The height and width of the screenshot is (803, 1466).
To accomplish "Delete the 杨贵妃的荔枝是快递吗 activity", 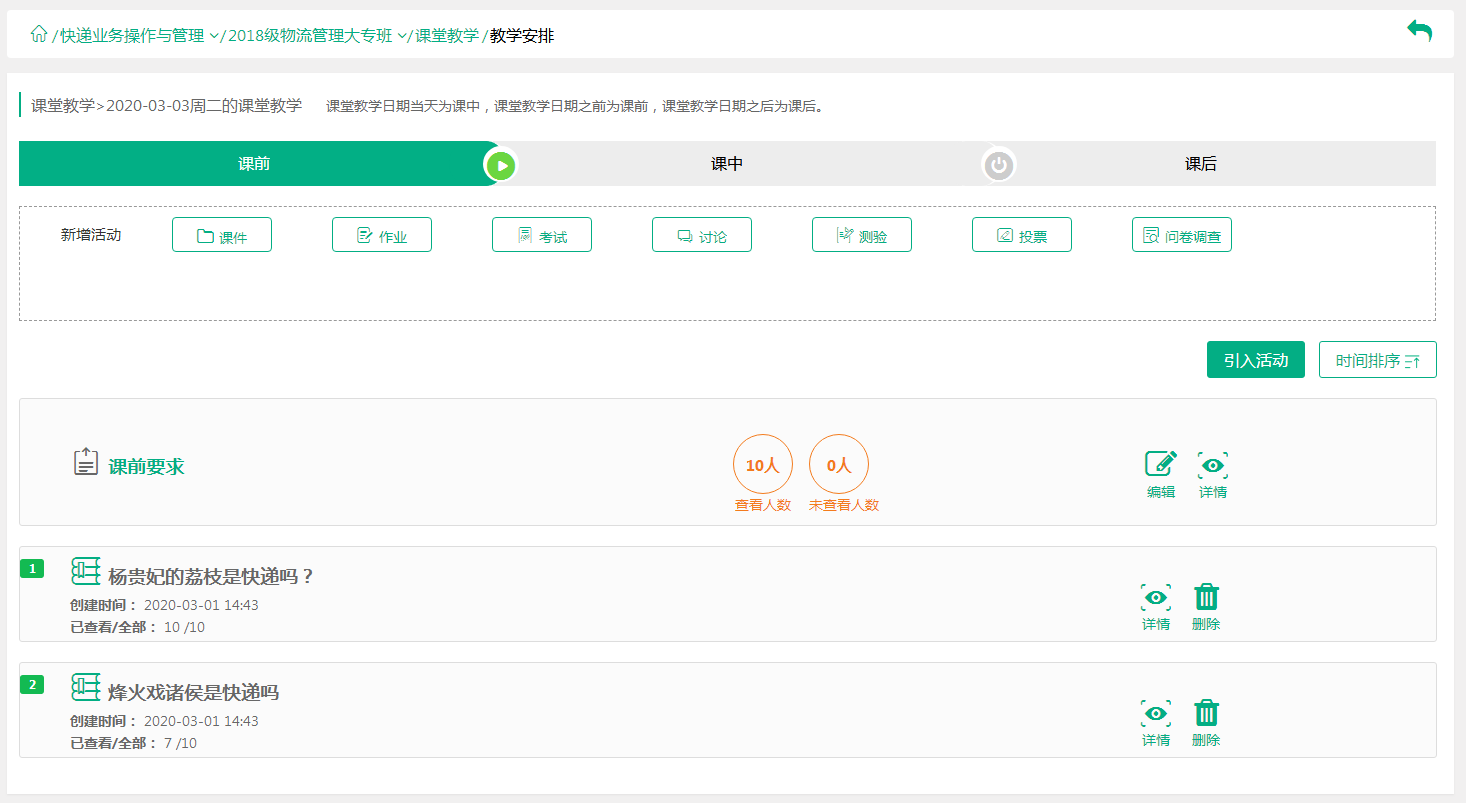I will tap(1207, 598).
